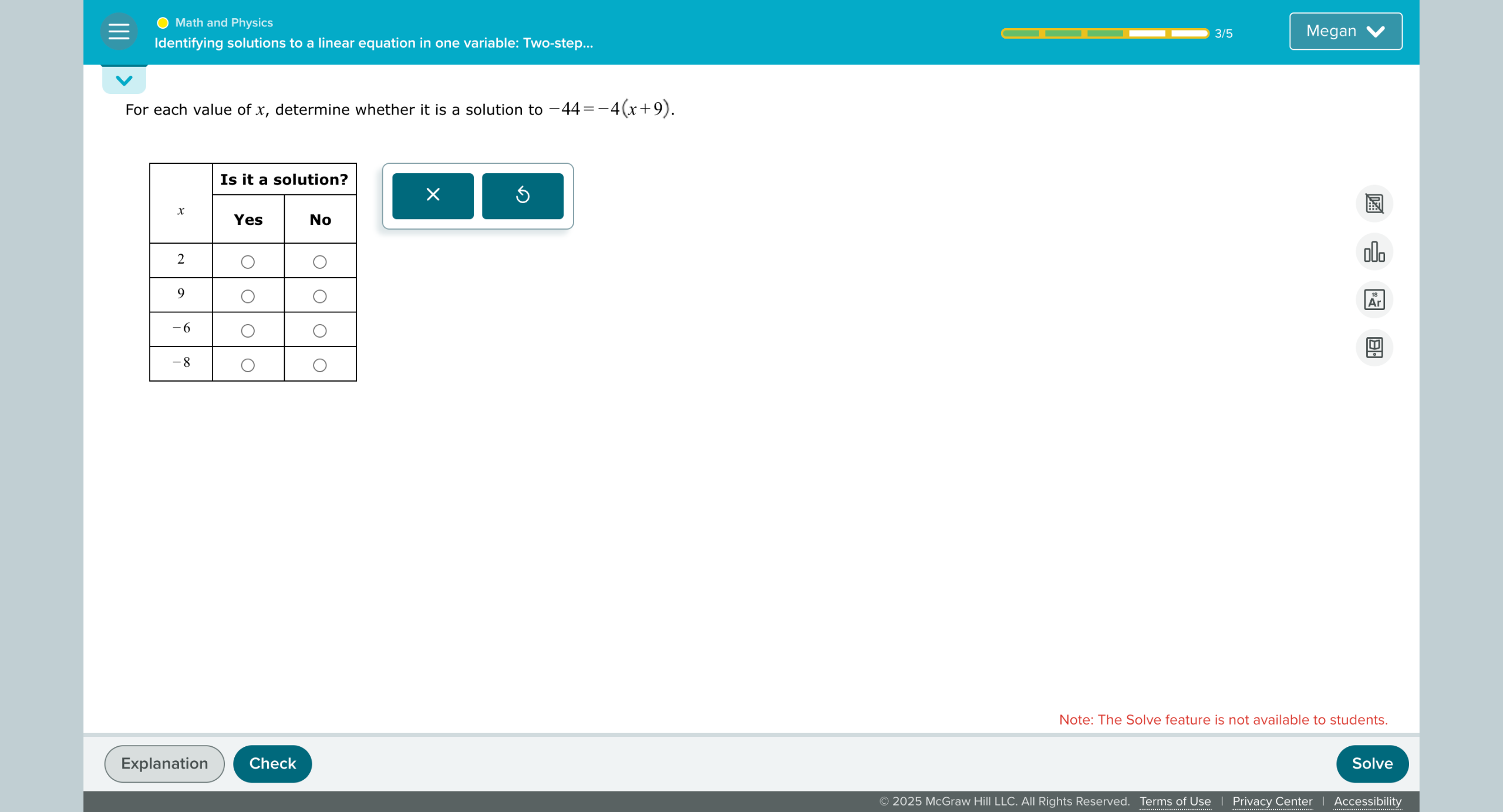Open Privacy Center link

1272,801
